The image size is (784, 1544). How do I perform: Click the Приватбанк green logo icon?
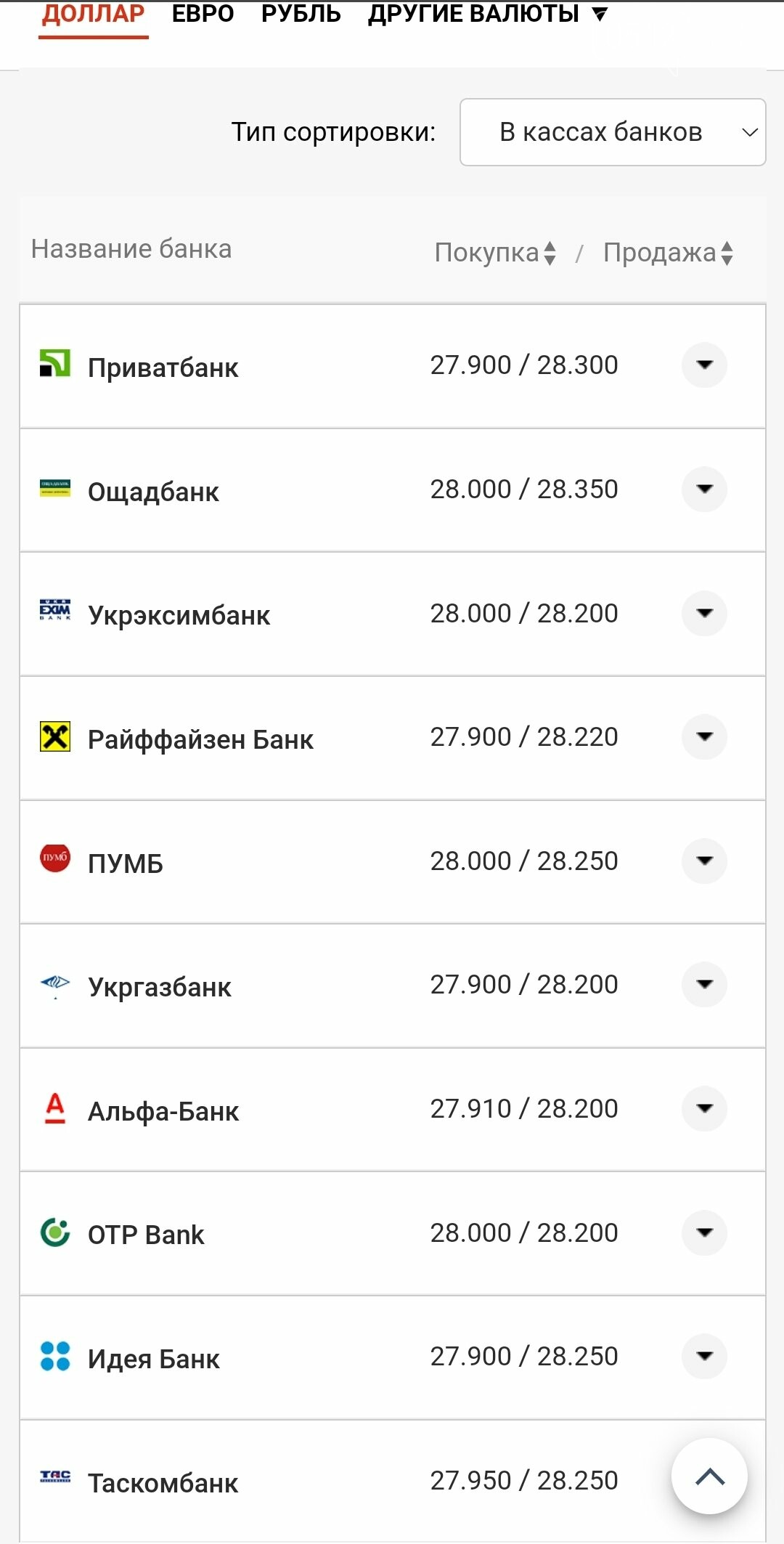point(54,364)
